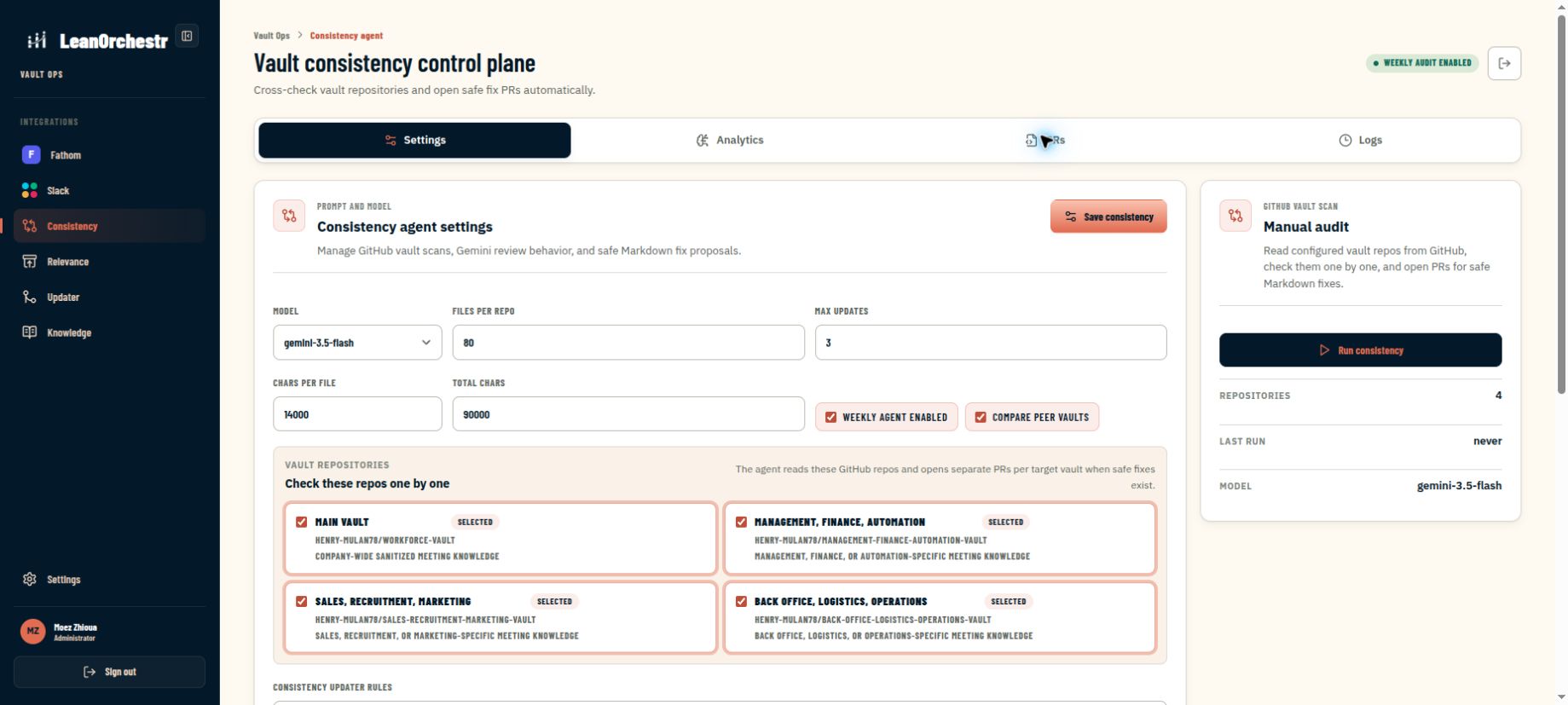
Task: Uncheck the Main Vault repository
Action: point(301,522)
